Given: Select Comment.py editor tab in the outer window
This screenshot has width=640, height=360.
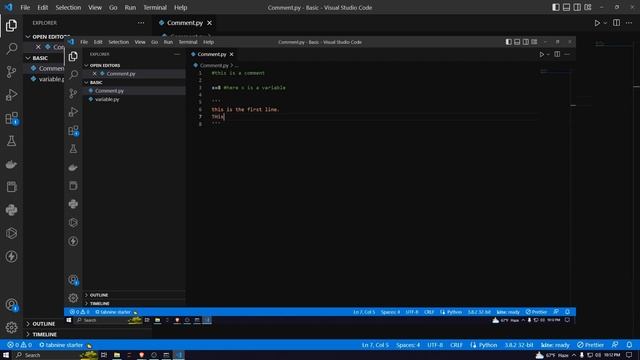Looking at the screenshot, I should (185, 23).
